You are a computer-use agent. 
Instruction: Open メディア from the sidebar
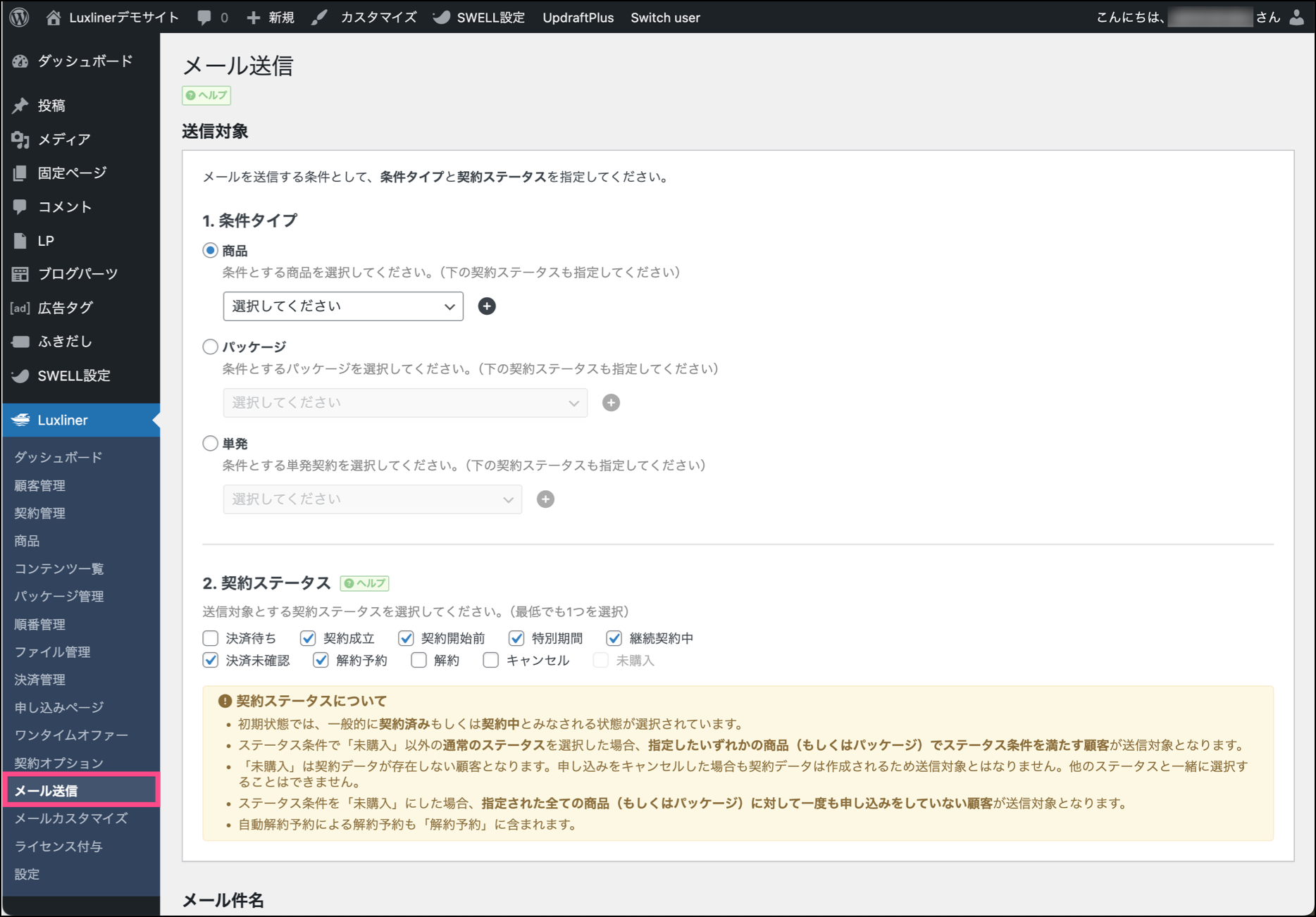64,139
